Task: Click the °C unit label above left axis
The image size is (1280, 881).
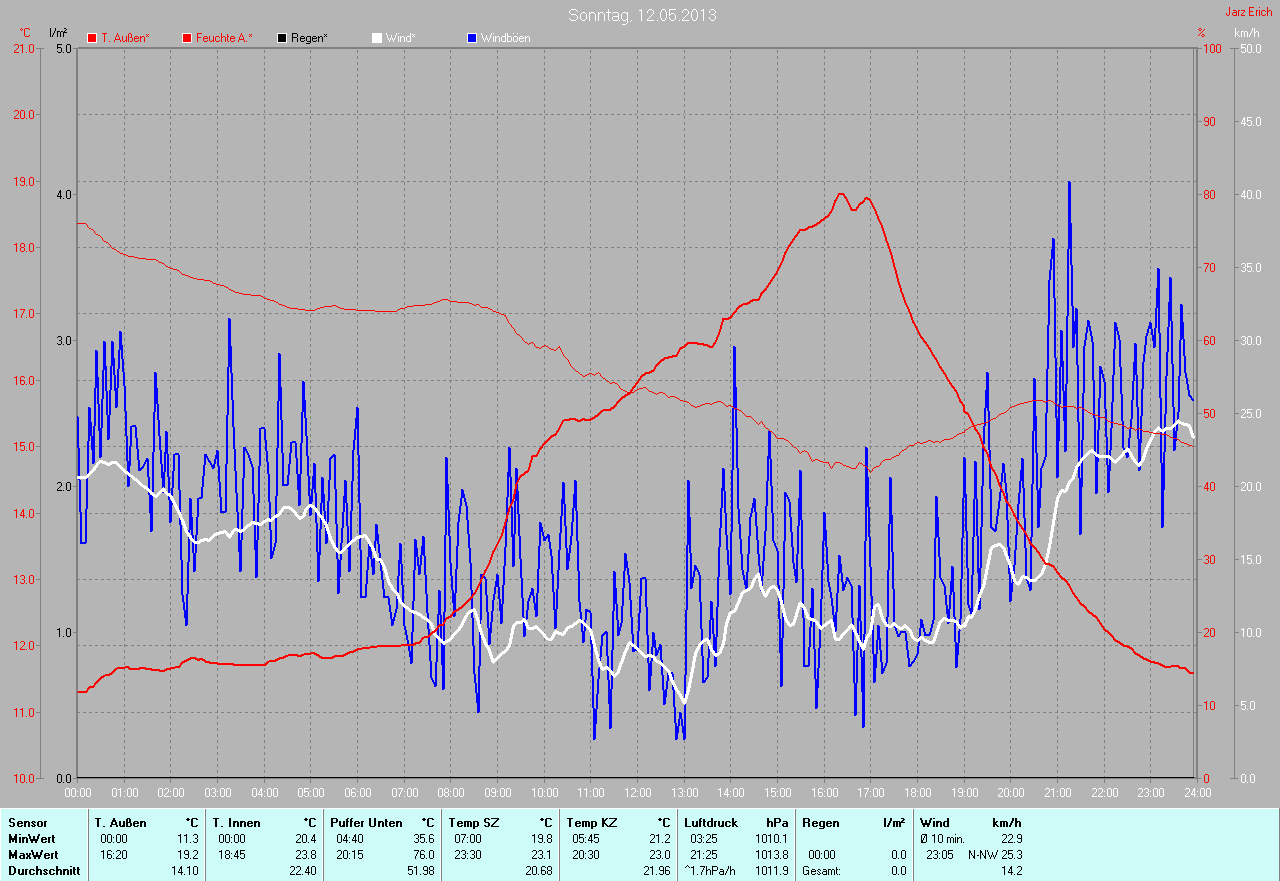Action: (25, 33)
